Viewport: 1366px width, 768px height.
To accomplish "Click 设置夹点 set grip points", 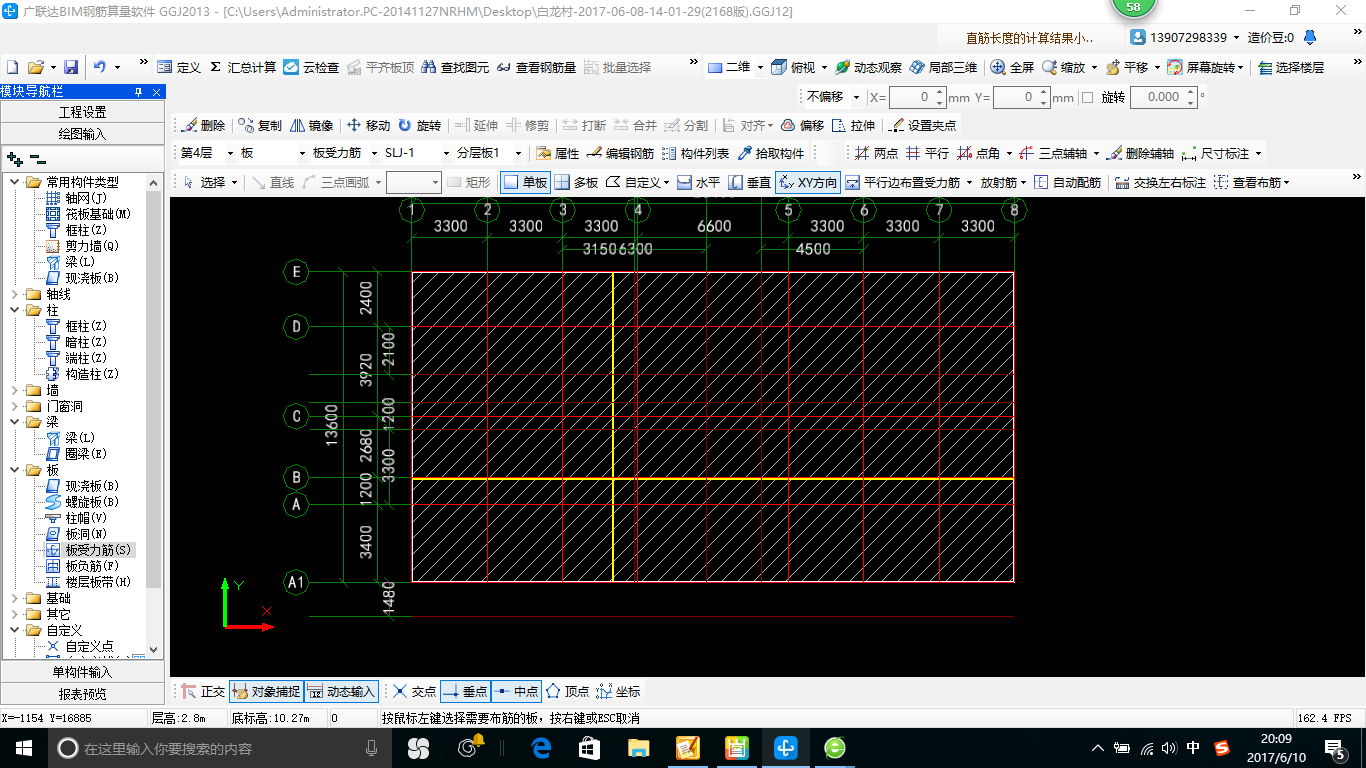I will click(x=922, y=125).
